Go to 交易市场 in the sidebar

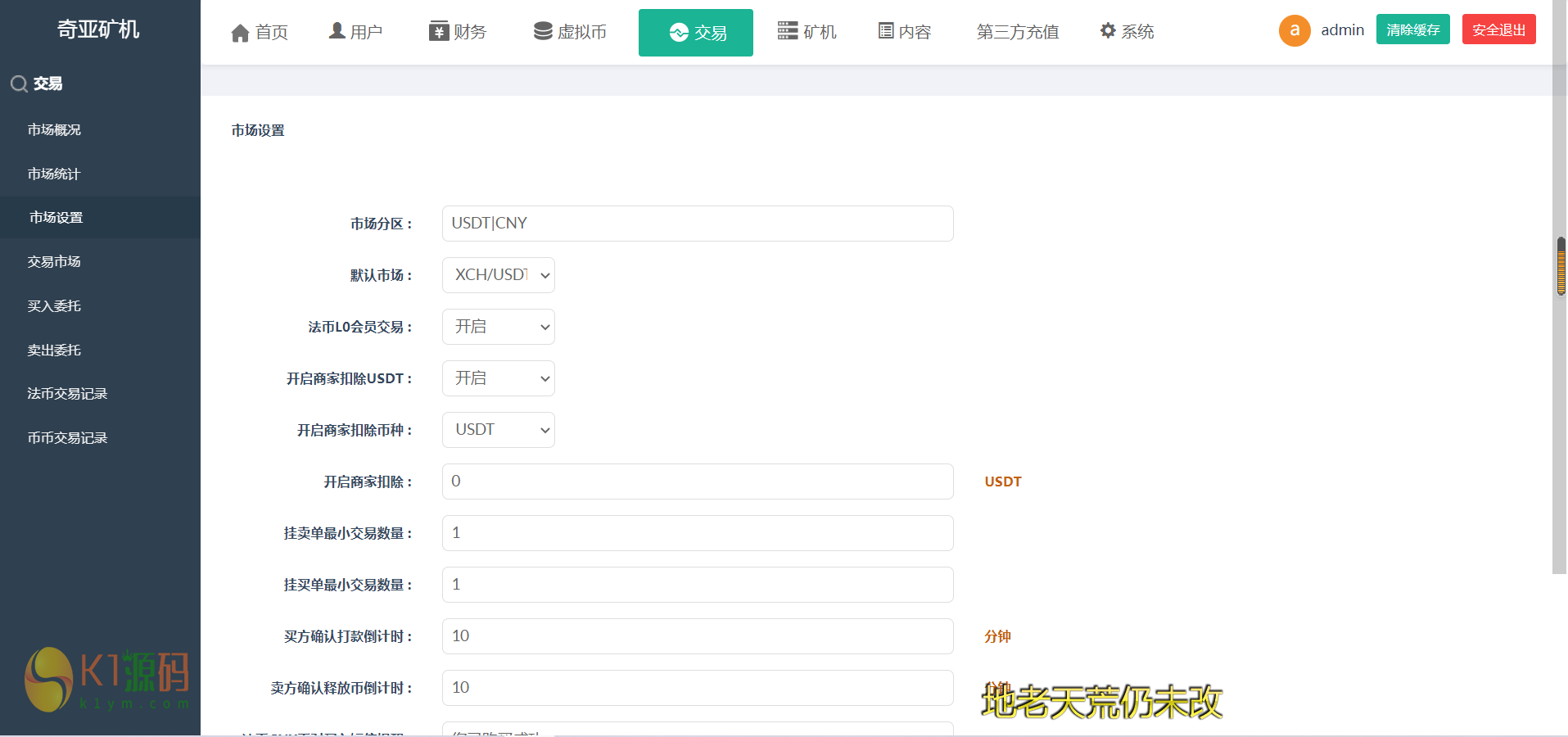(x=54, y=261)
